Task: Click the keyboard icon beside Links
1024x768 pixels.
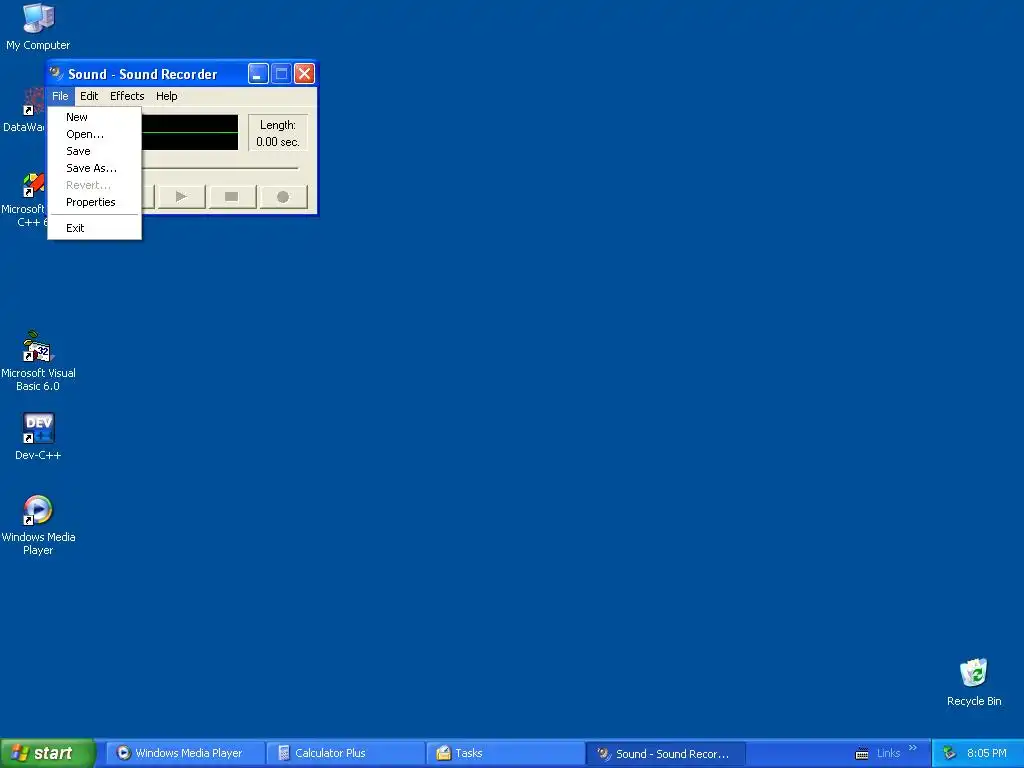Action: point(862,754)
